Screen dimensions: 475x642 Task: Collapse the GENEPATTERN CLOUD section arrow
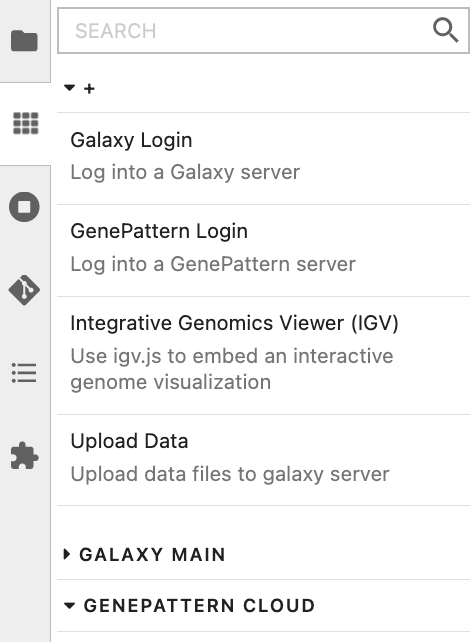(70, 606)
